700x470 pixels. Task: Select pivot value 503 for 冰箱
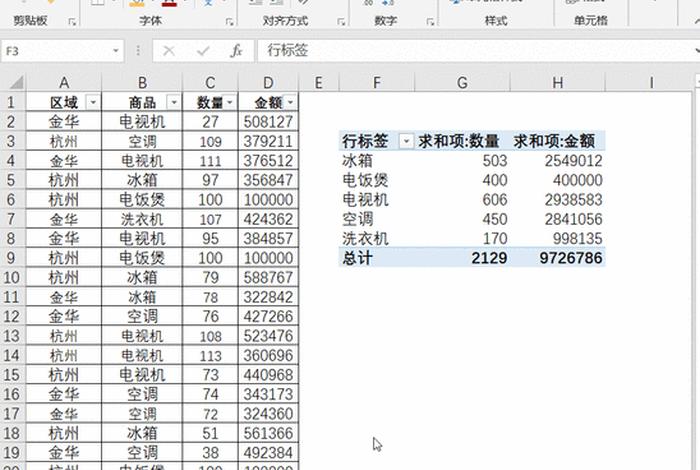(x=462, y=161)
